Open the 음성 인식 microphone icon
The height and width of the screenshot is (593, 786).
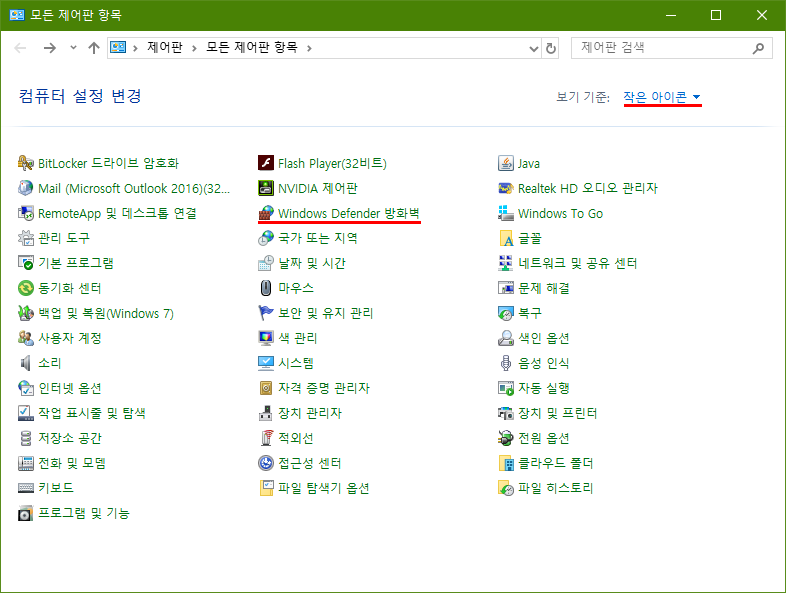[506, 363]
